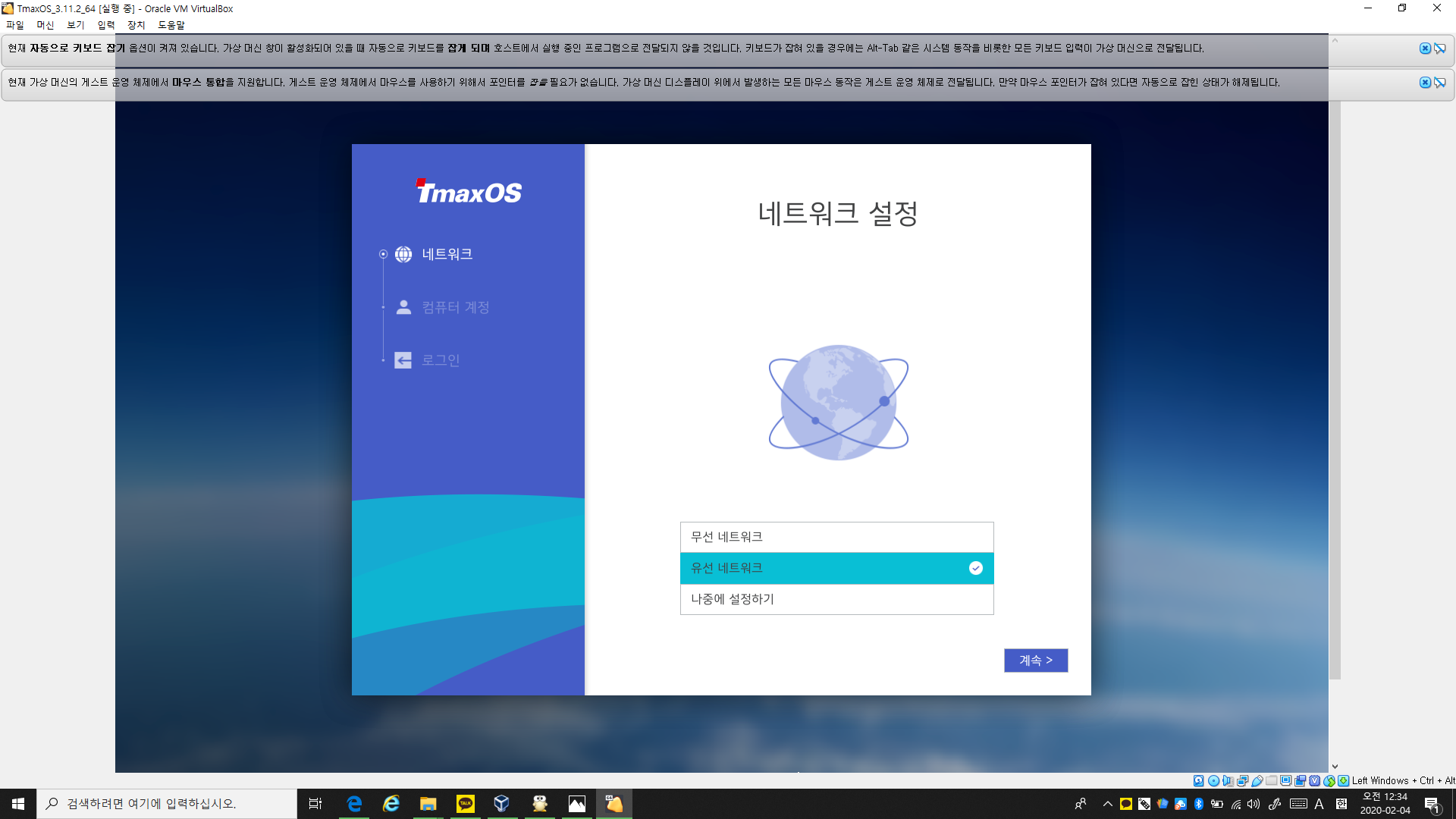Open the 장치 menu
1456x819 pixels.
click(x=136, y=25)
